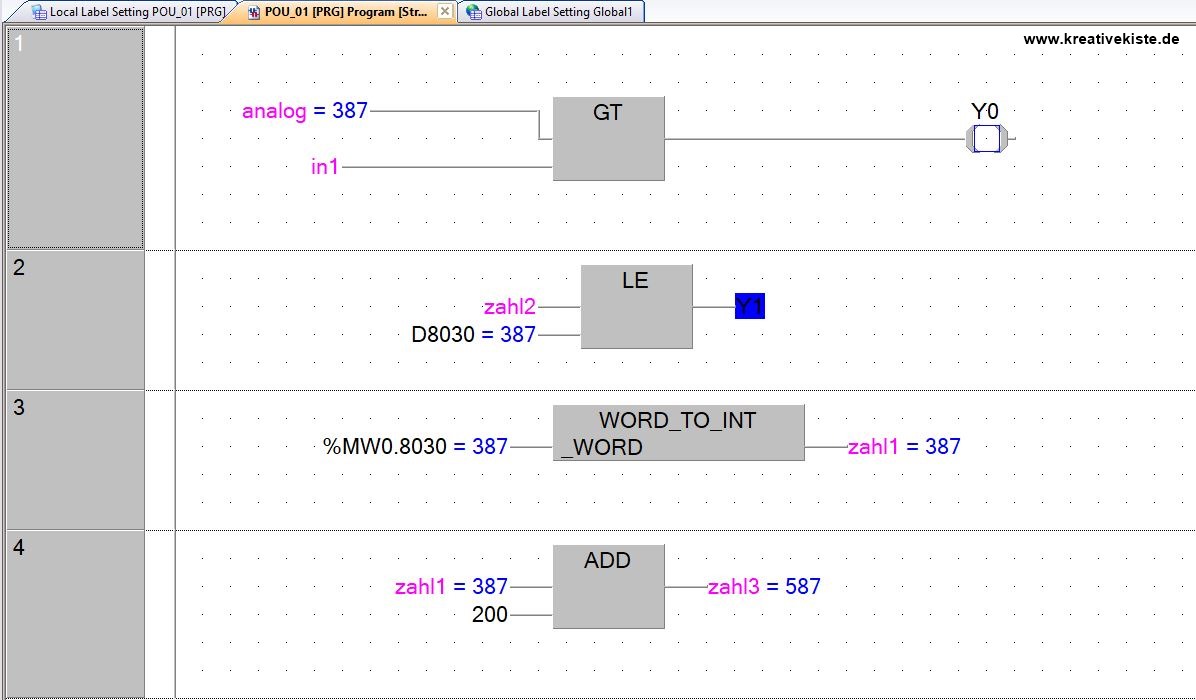Click the Global Label globe icon
1196x700 pixels.
(473, 12)
